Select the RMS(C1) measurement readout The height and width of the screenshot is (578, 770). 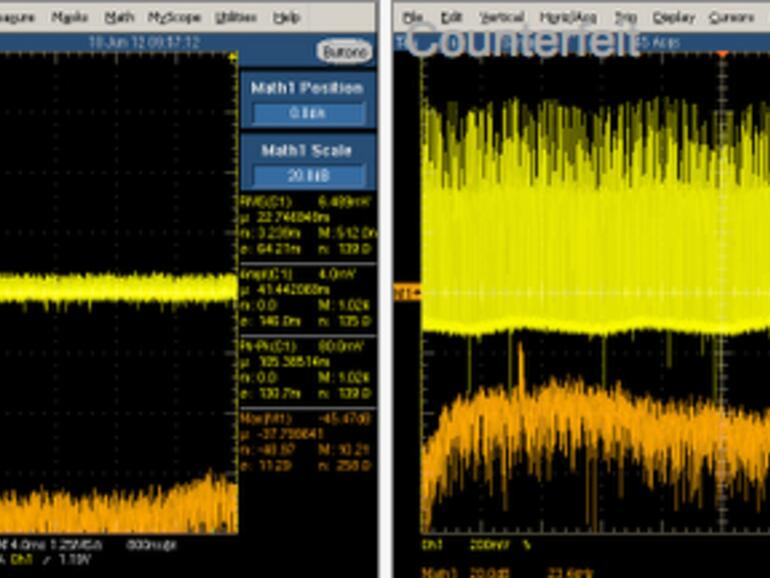(x=306, y=225)
